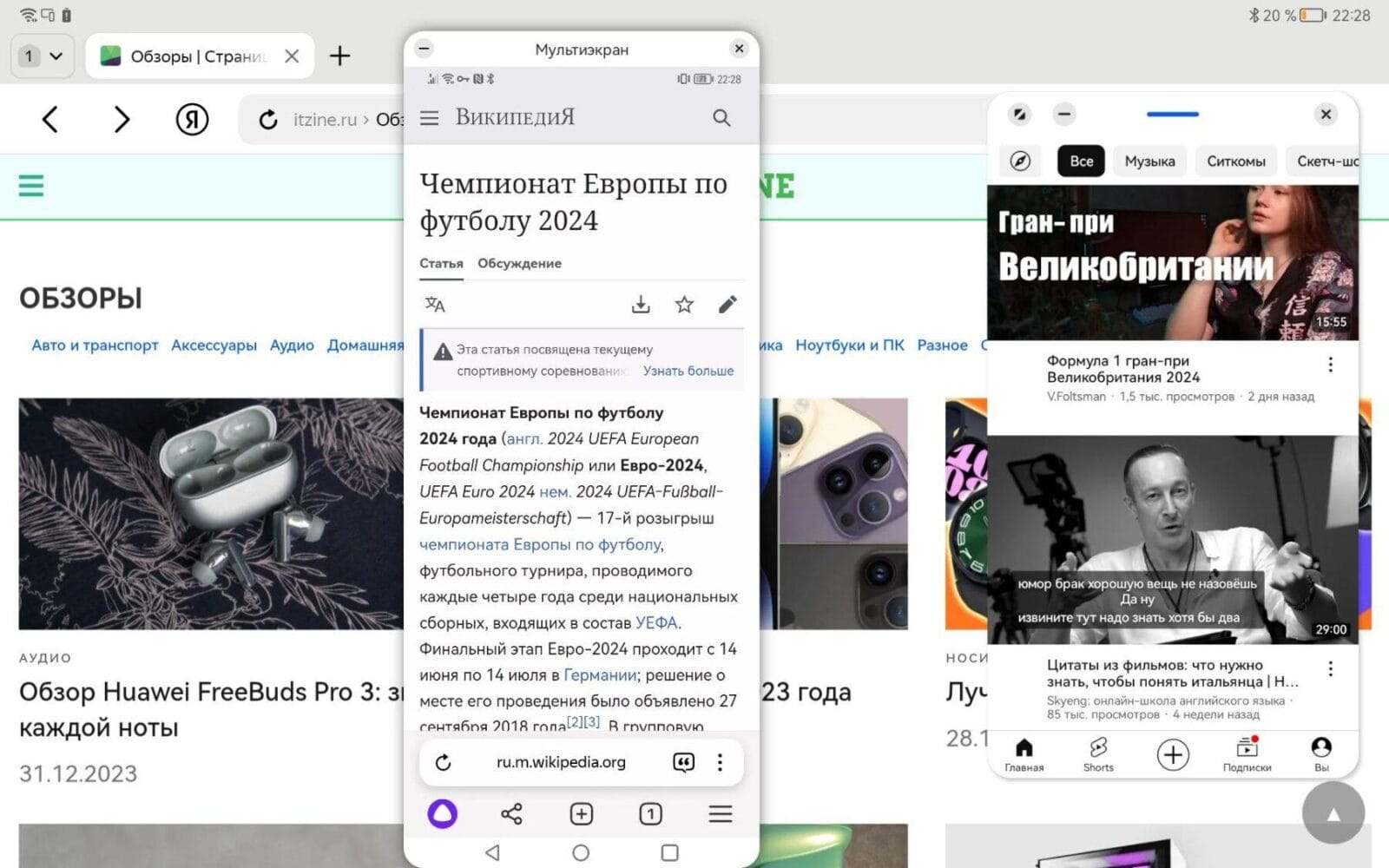The image size is (1389, 868).
Task: Follow the [2] reference link
Action: pos(575,721)
